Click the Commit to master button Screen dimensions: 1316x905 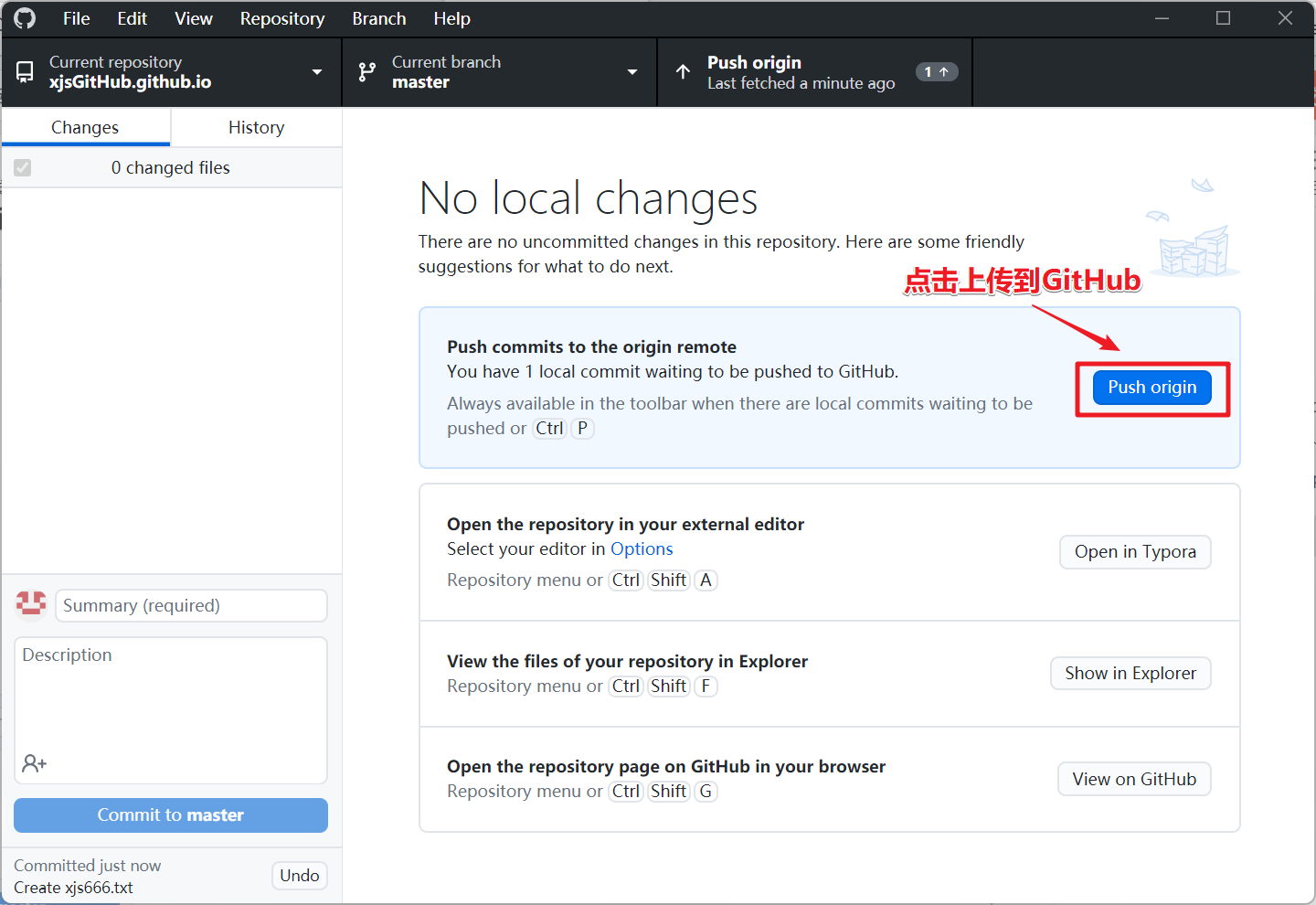[x=171, y=815]
